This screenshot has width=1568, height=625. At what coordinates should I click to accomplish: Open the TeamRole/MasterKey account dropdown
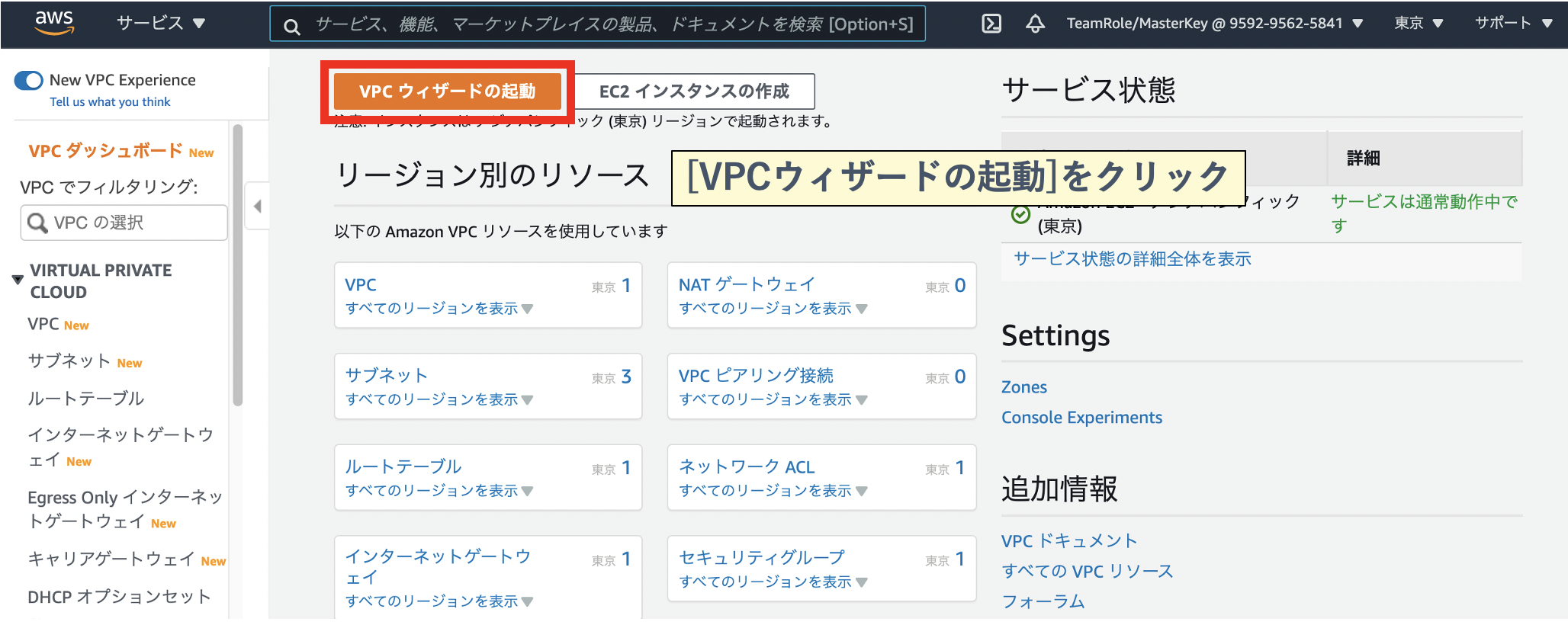[1214, 24]
